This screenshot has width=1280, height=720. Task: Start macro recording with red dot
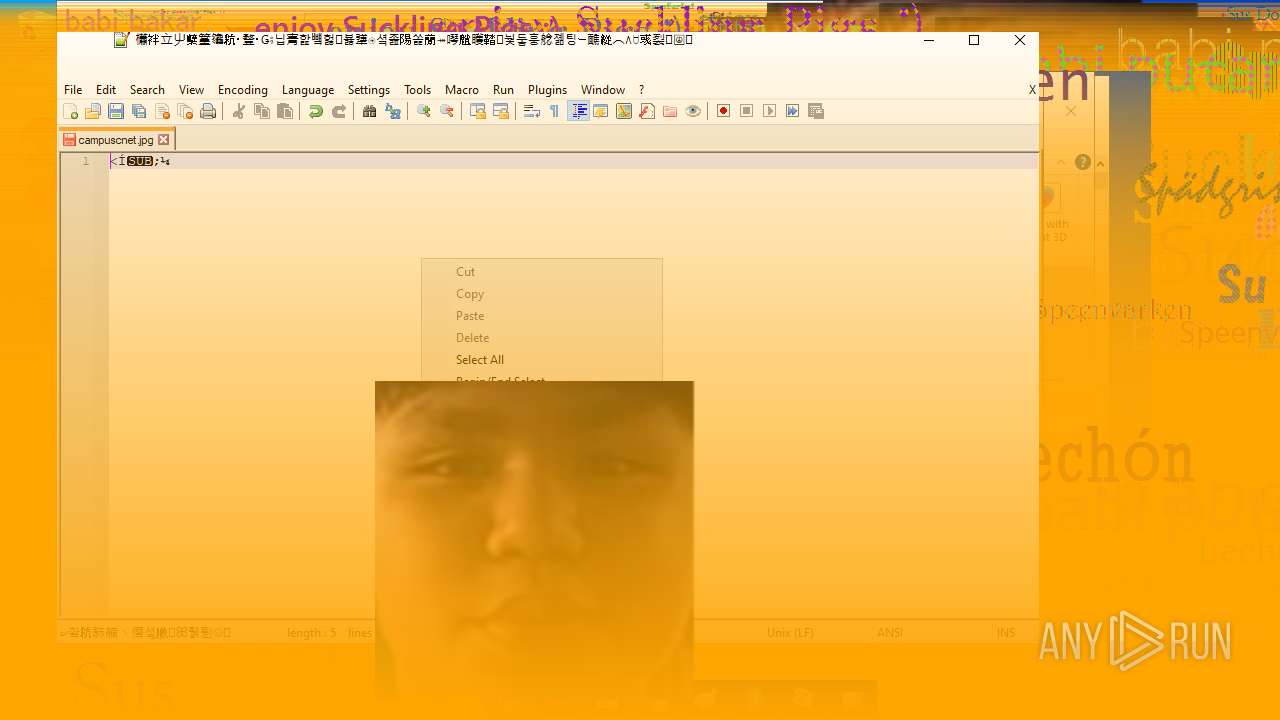click(723, 111)
